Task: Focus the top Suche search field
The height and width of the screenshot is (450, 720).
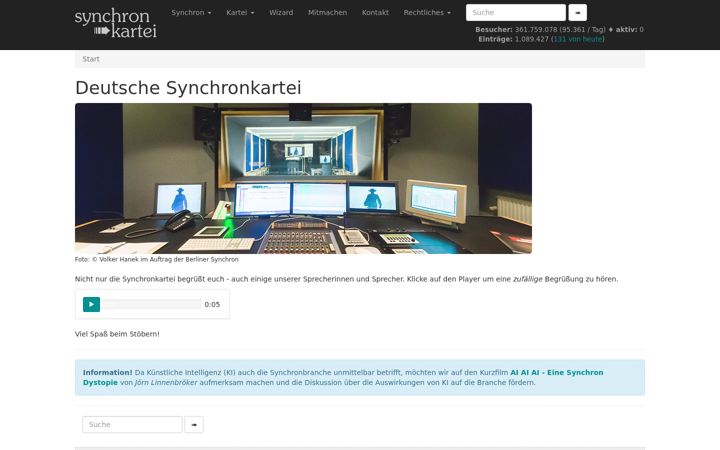Action: point(516,12)
